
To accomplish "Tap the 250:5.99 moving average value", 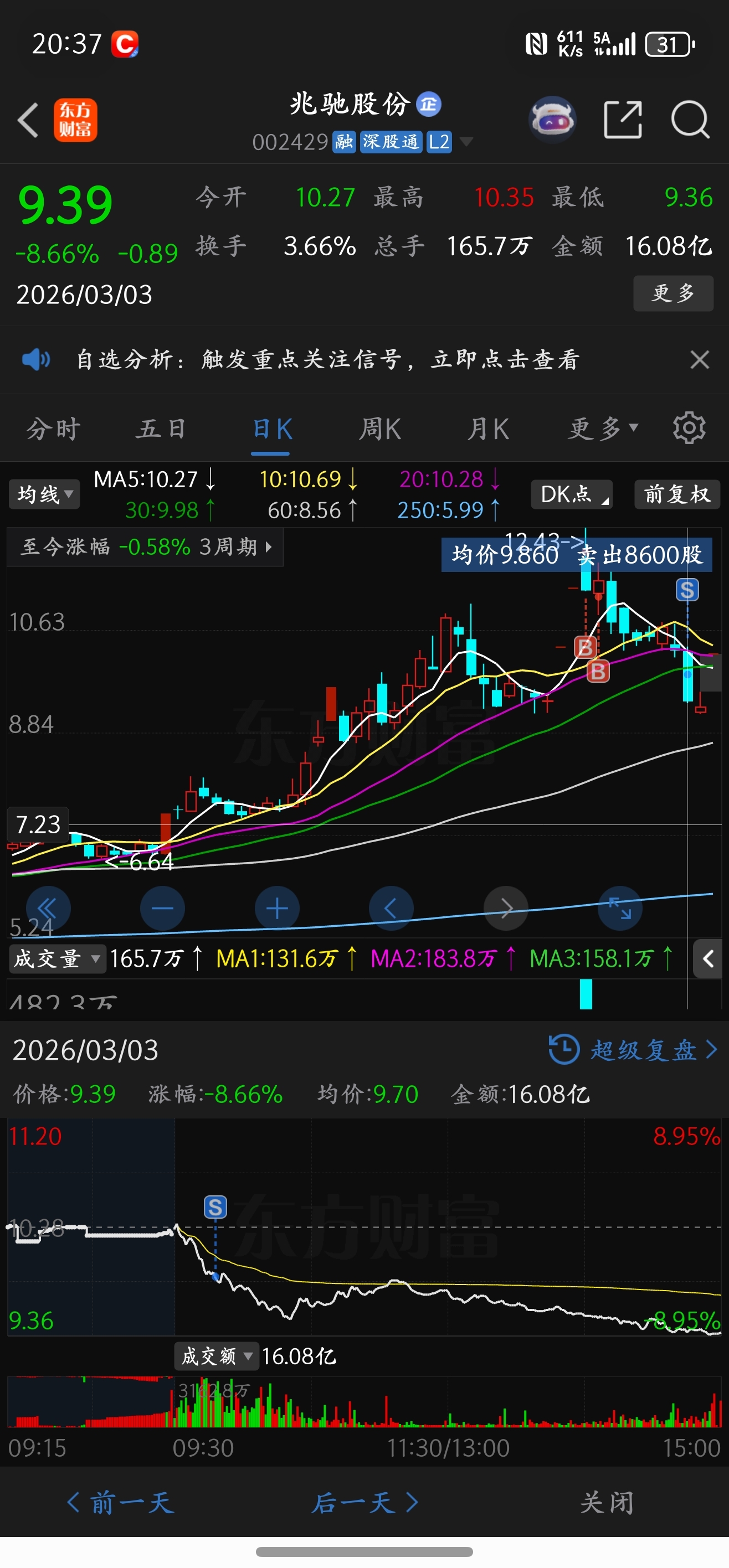I will [x=440, y=509].
